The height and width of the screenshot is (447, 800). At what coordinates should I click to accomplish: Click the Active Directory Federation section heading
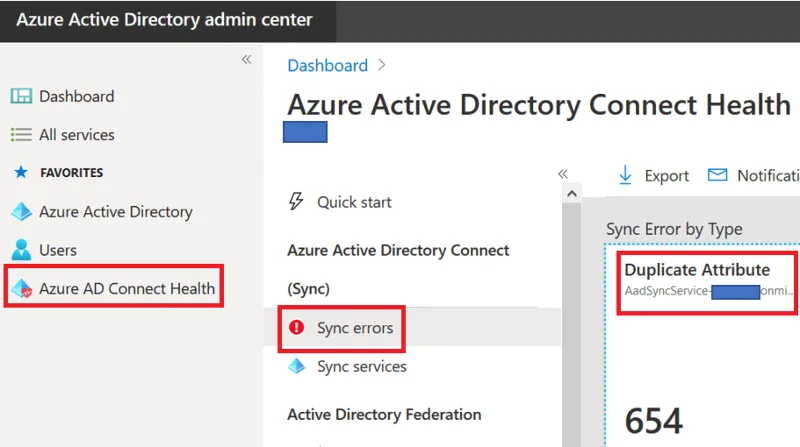point(384,414)
